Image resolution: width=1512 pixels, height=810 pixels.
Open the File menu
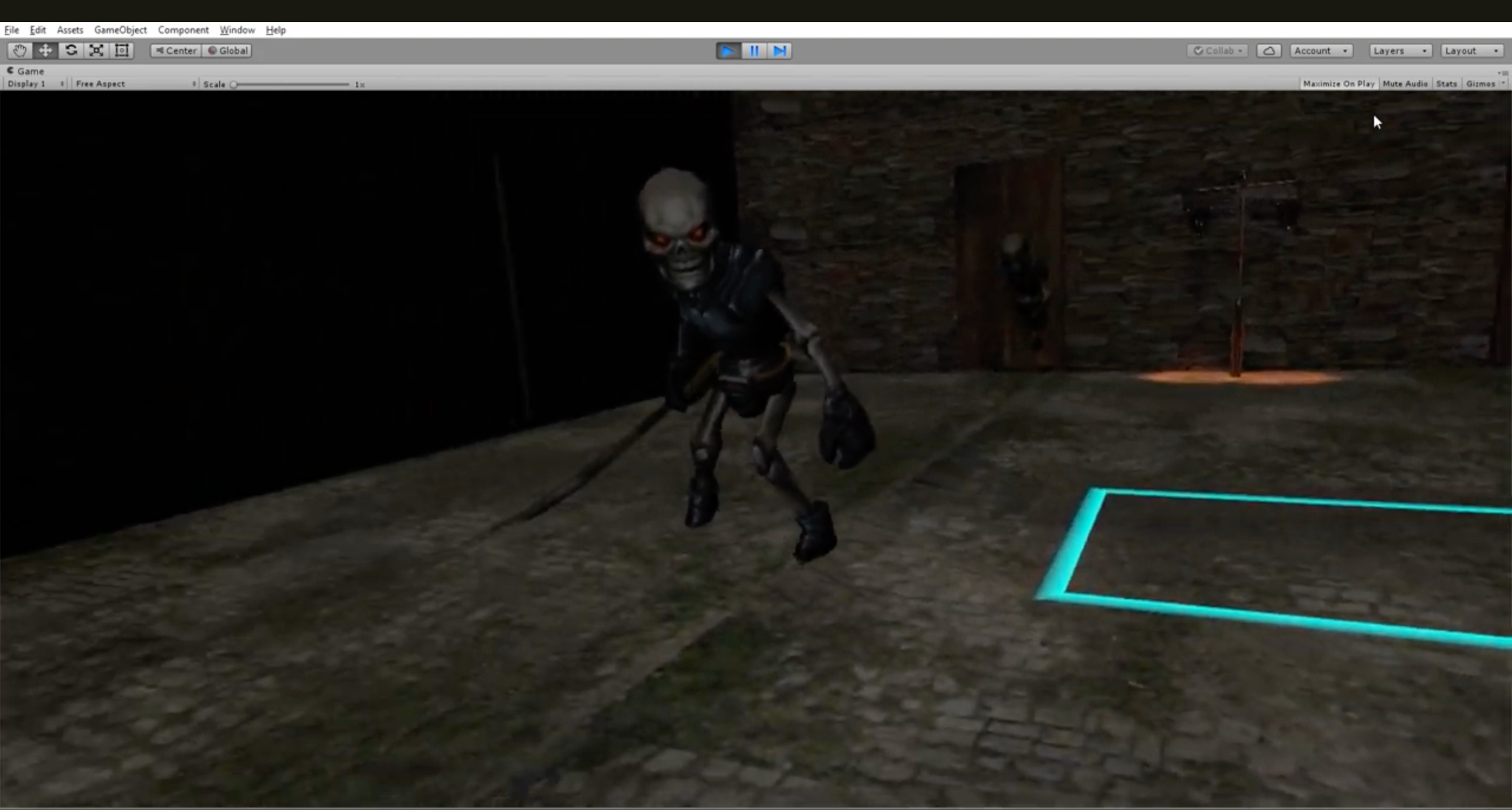[11, 30]
